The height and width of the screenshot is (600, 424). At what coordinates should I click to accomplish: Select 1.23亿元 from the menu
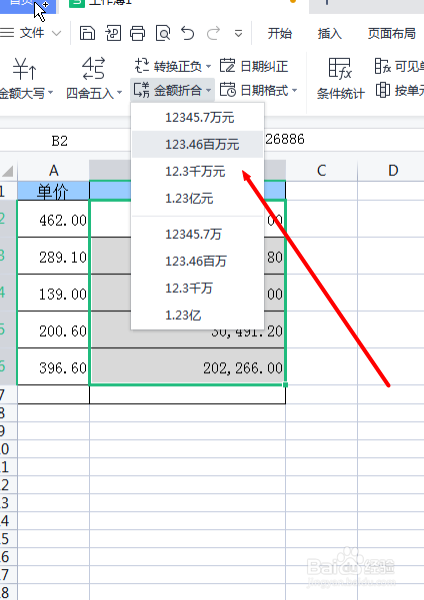(197, 199)
